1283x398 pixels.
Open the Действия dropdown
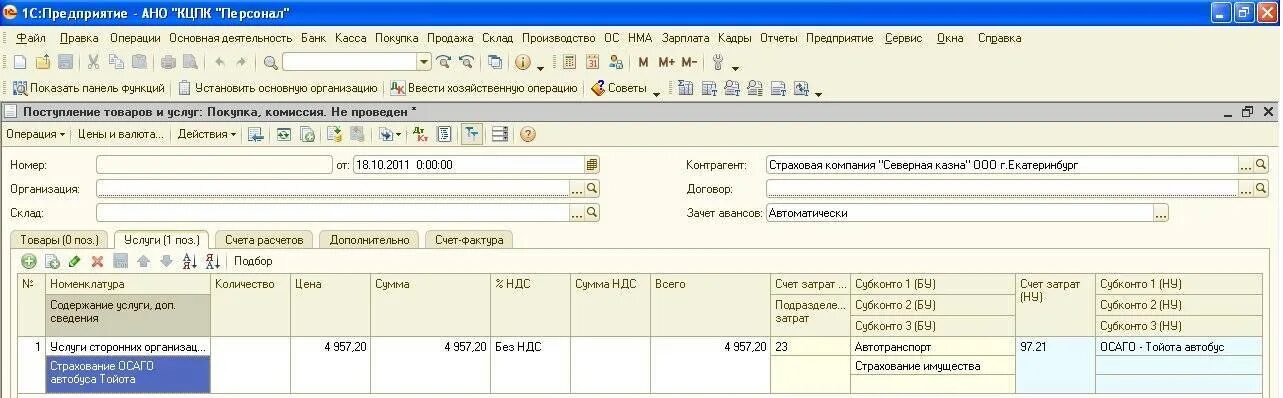pos(207,134)
